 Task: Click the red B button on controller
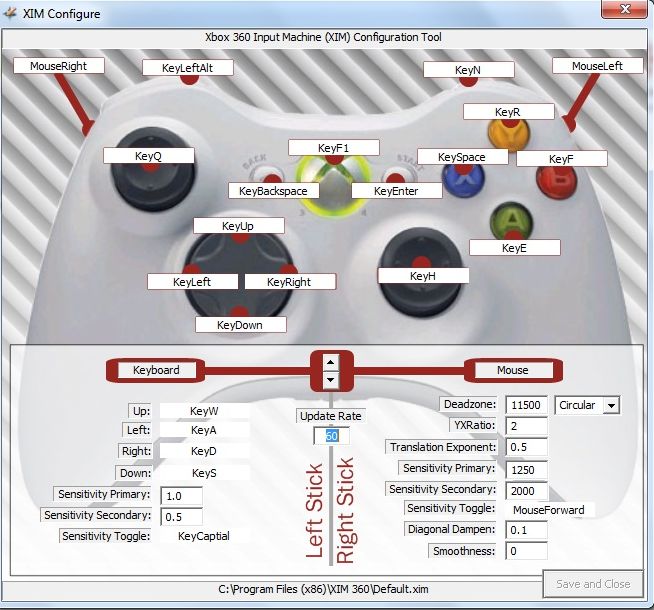557,181
